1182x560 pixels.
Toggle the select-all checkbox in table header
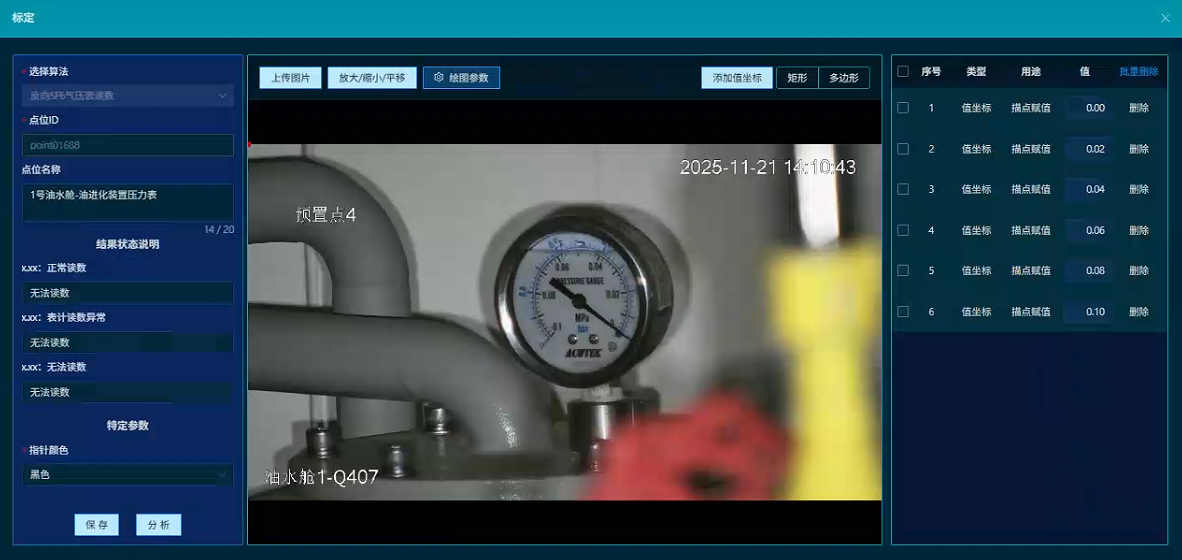903,72
